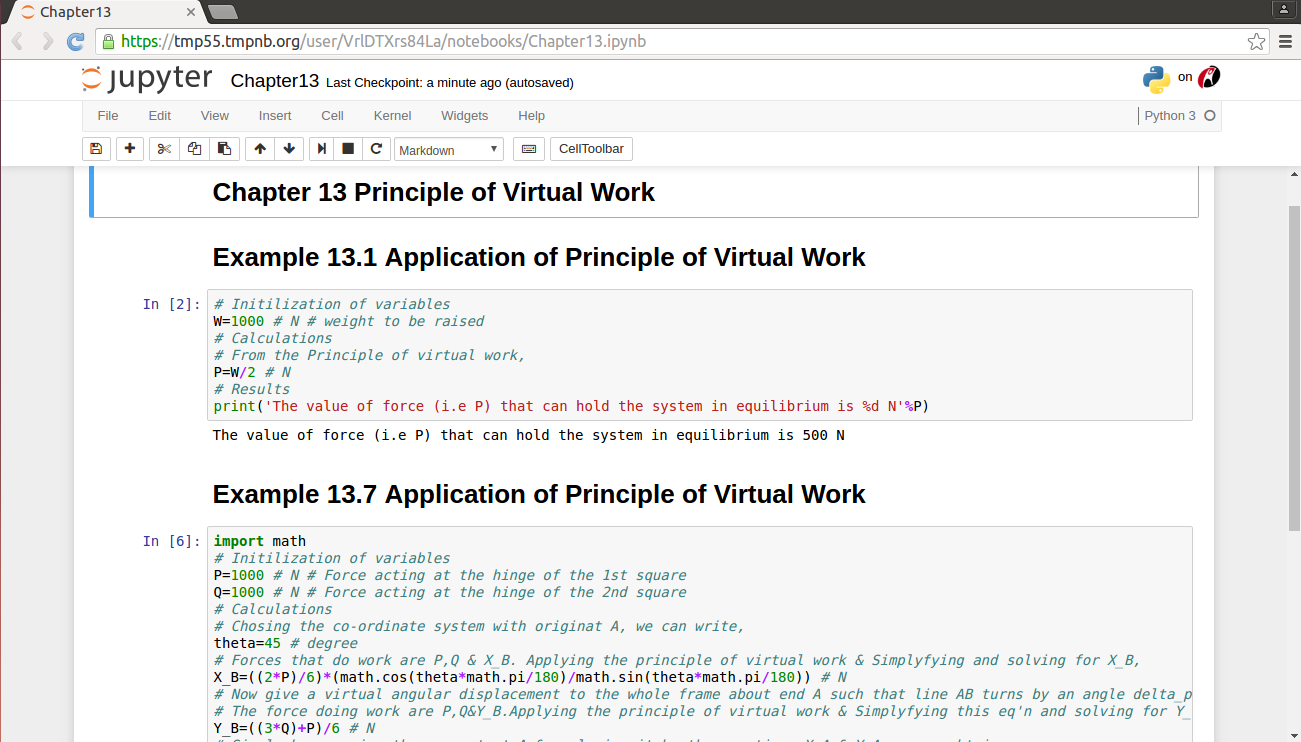The width and height of the screenshot is (1301, 742).
Task: Click the Python logo icon
Action: tap(1156, 80)
